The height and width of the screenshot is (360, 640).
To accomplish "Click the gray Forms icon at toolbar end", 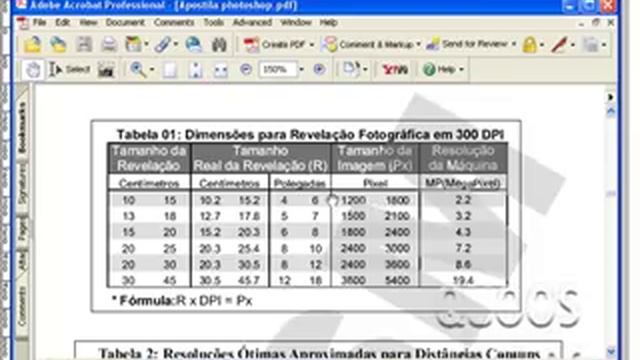I will coord(590,44).
